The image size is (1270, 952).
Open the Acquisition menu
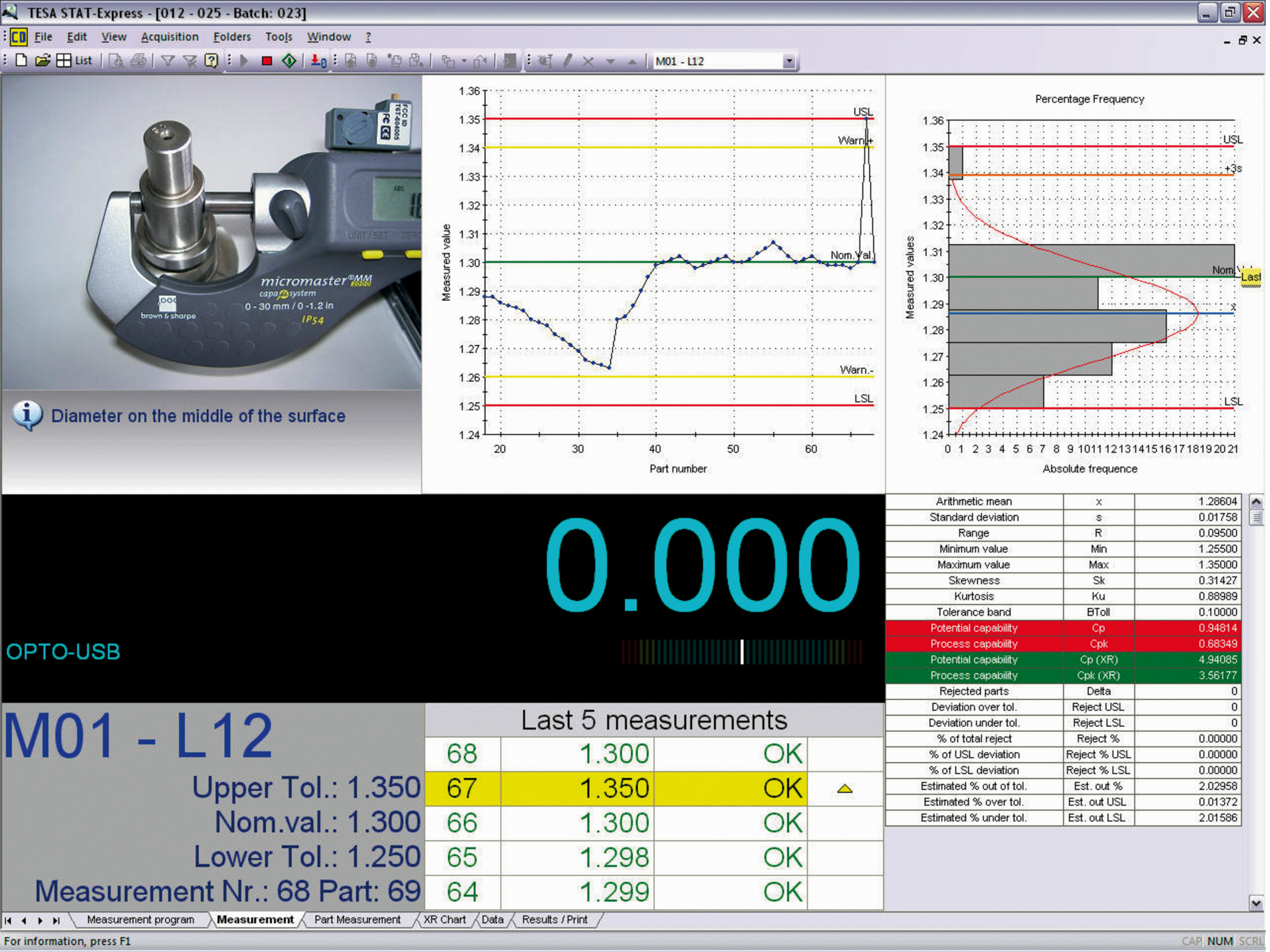170,37
